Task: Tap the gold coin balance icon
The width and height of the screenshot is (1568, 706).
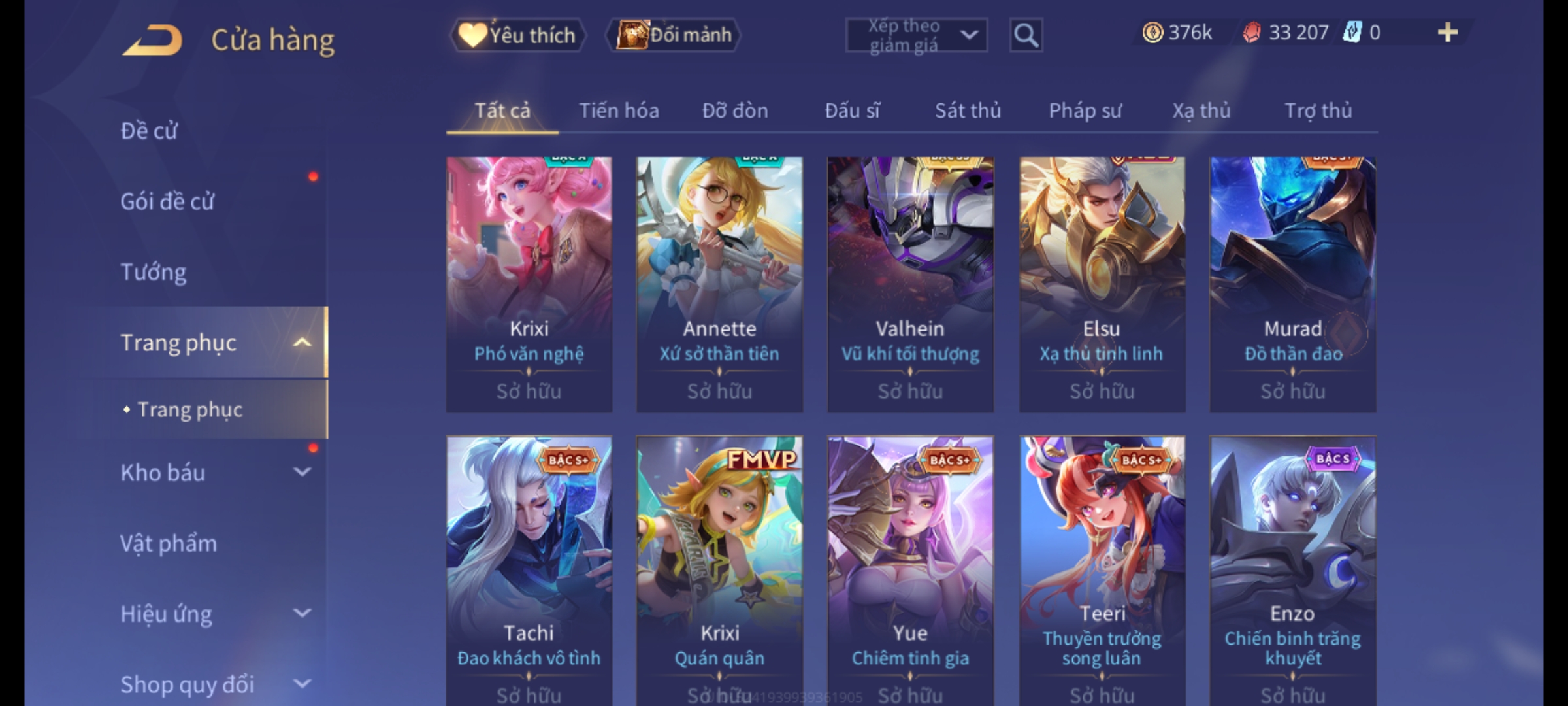Action: tap(1152, 33)
